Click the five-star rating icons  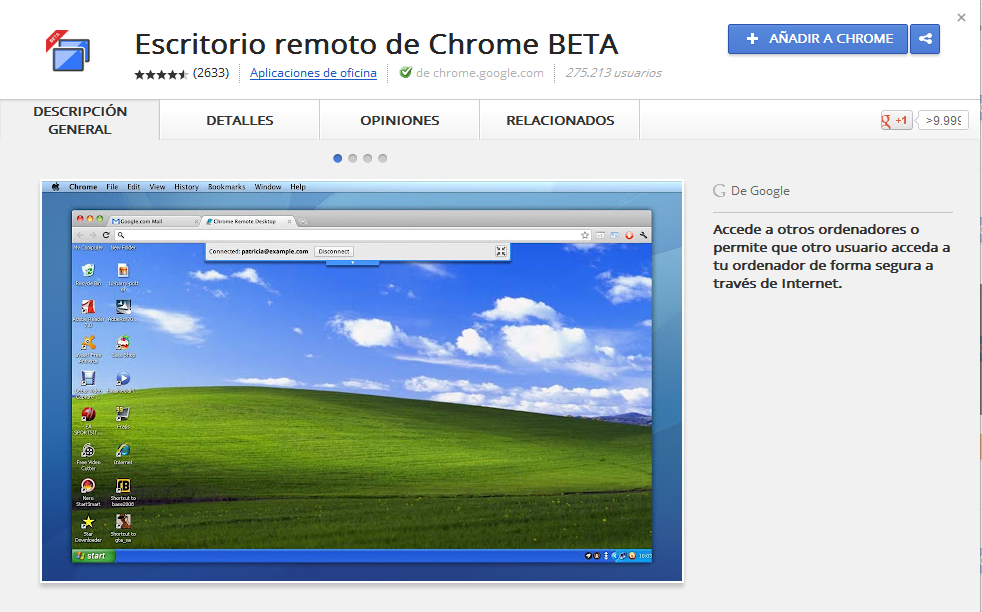tap(161, 74)
